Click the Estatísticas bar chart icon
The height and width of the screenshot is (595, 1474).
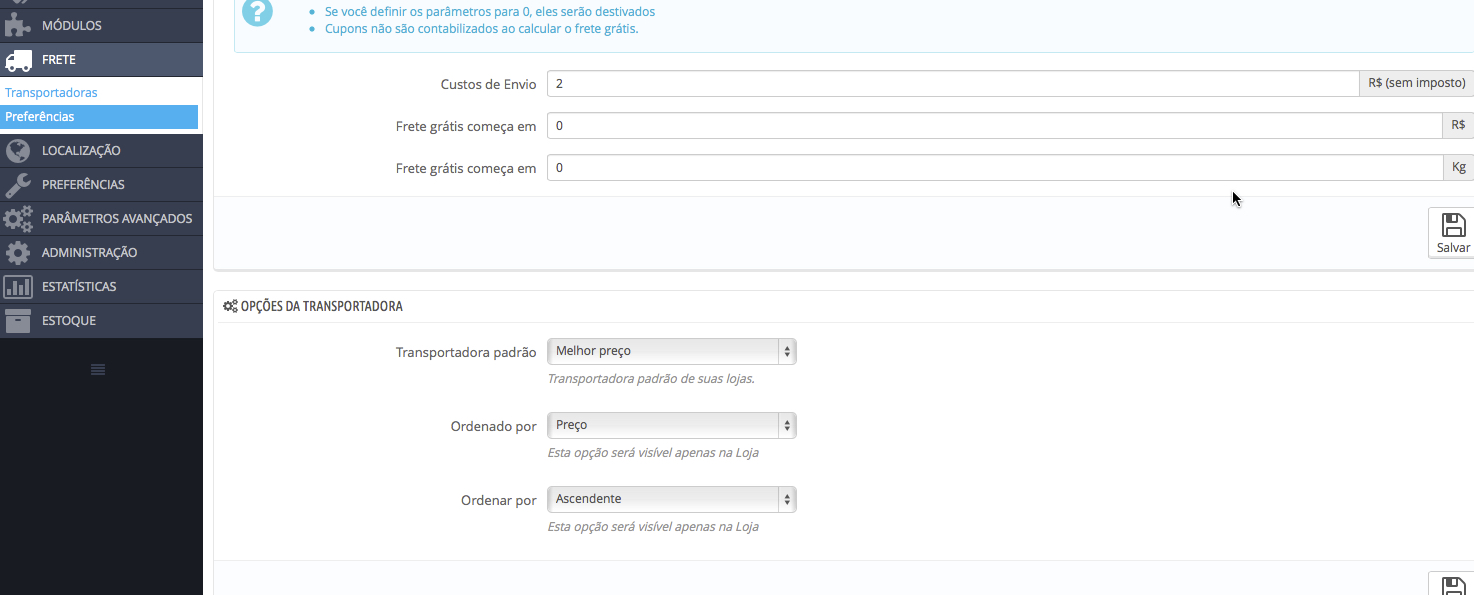pyautogui.click(x=18, y=287)
